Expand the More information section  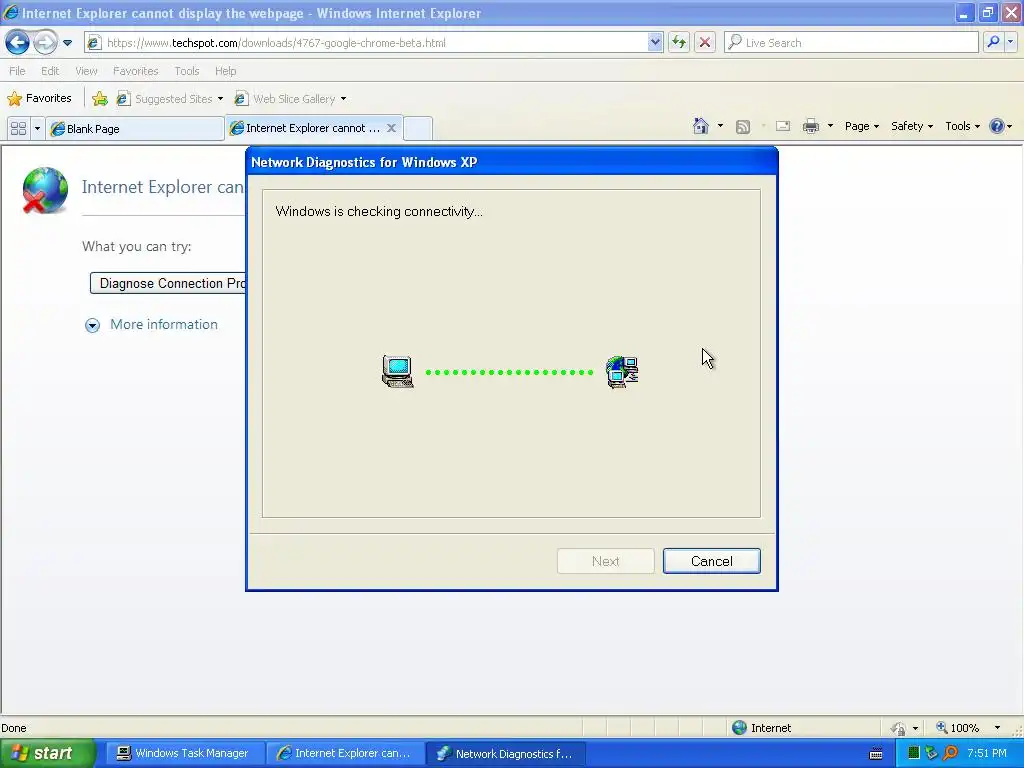click(152, 325)
